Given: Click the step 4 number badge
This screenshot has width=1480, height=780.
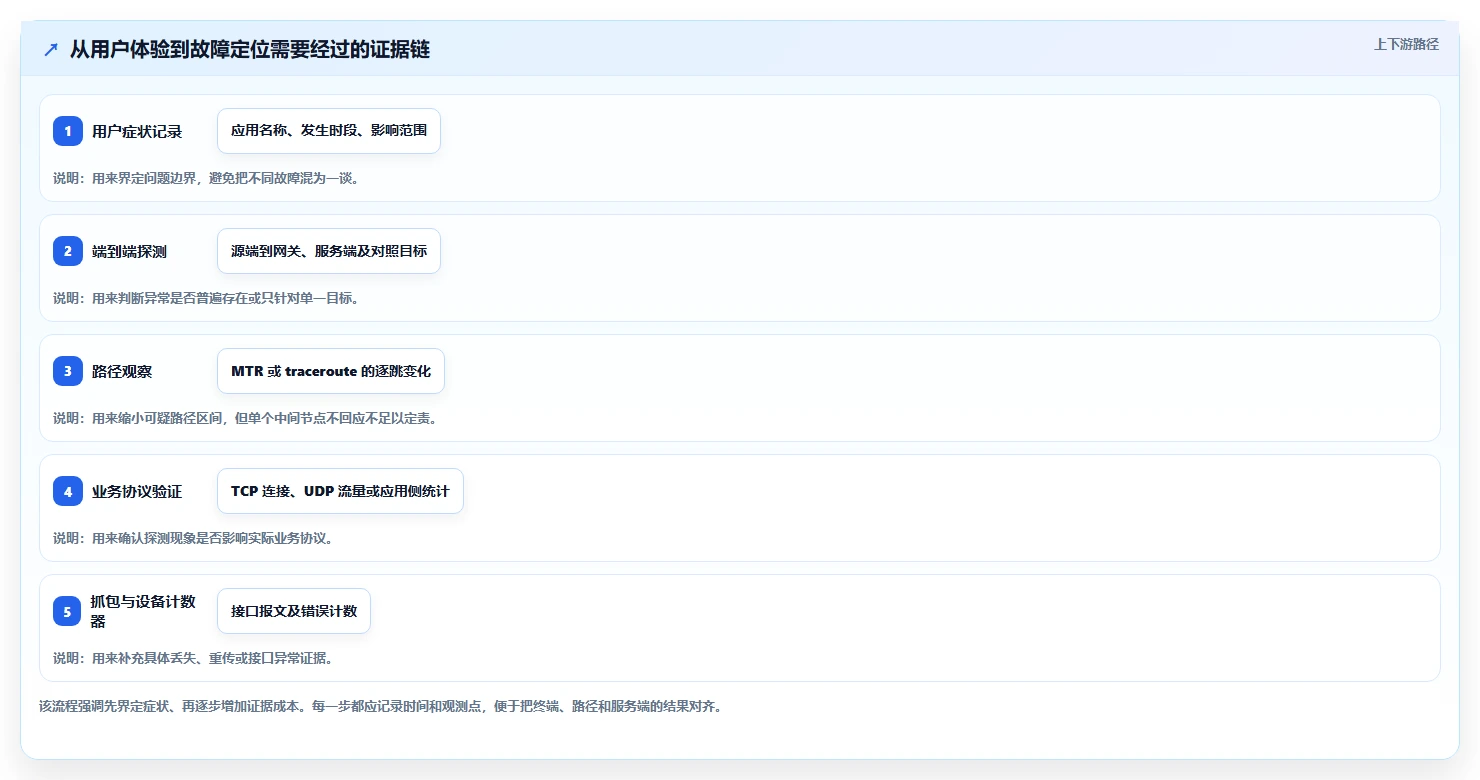Looking at the screenshot, I should 68,491.
